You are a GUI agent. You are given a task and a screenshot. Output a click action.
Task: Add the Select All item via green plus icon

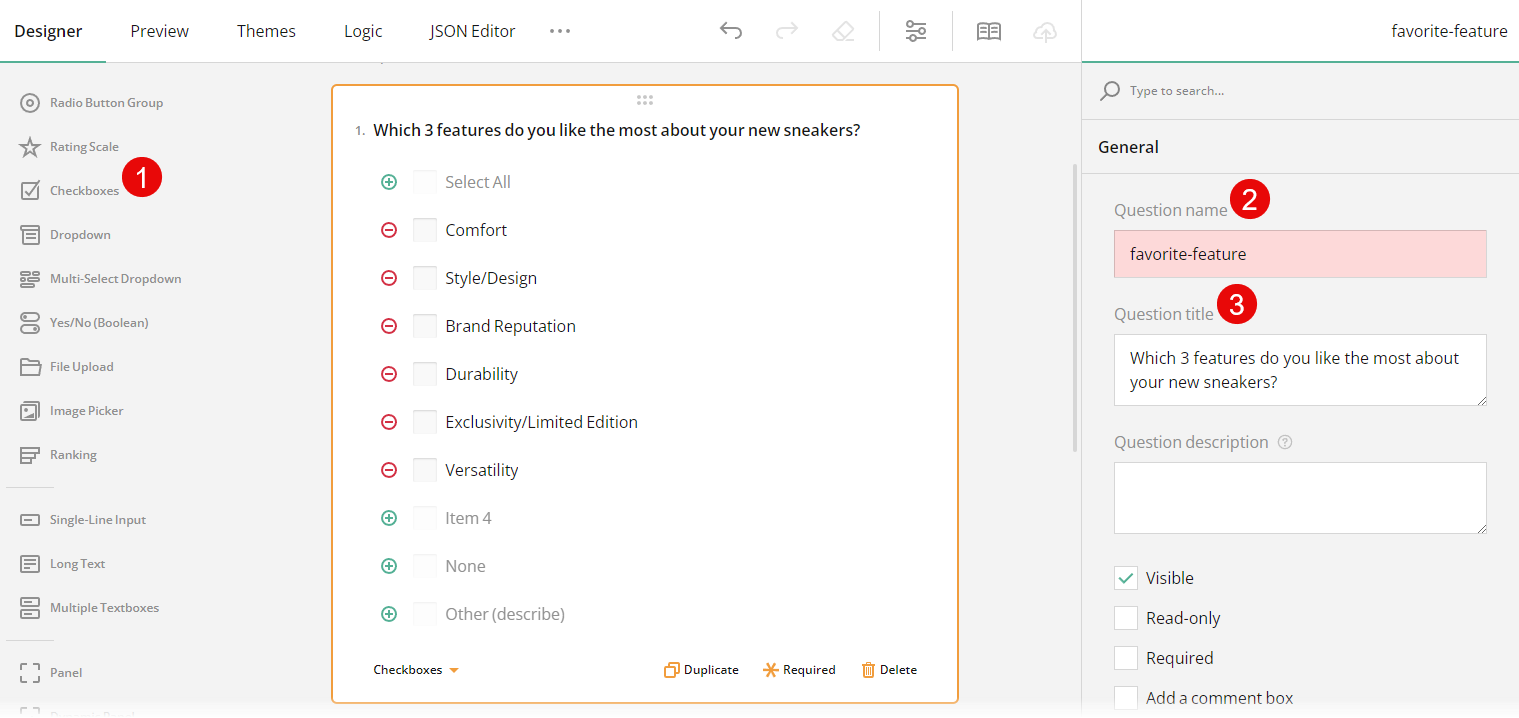(389, 181)
